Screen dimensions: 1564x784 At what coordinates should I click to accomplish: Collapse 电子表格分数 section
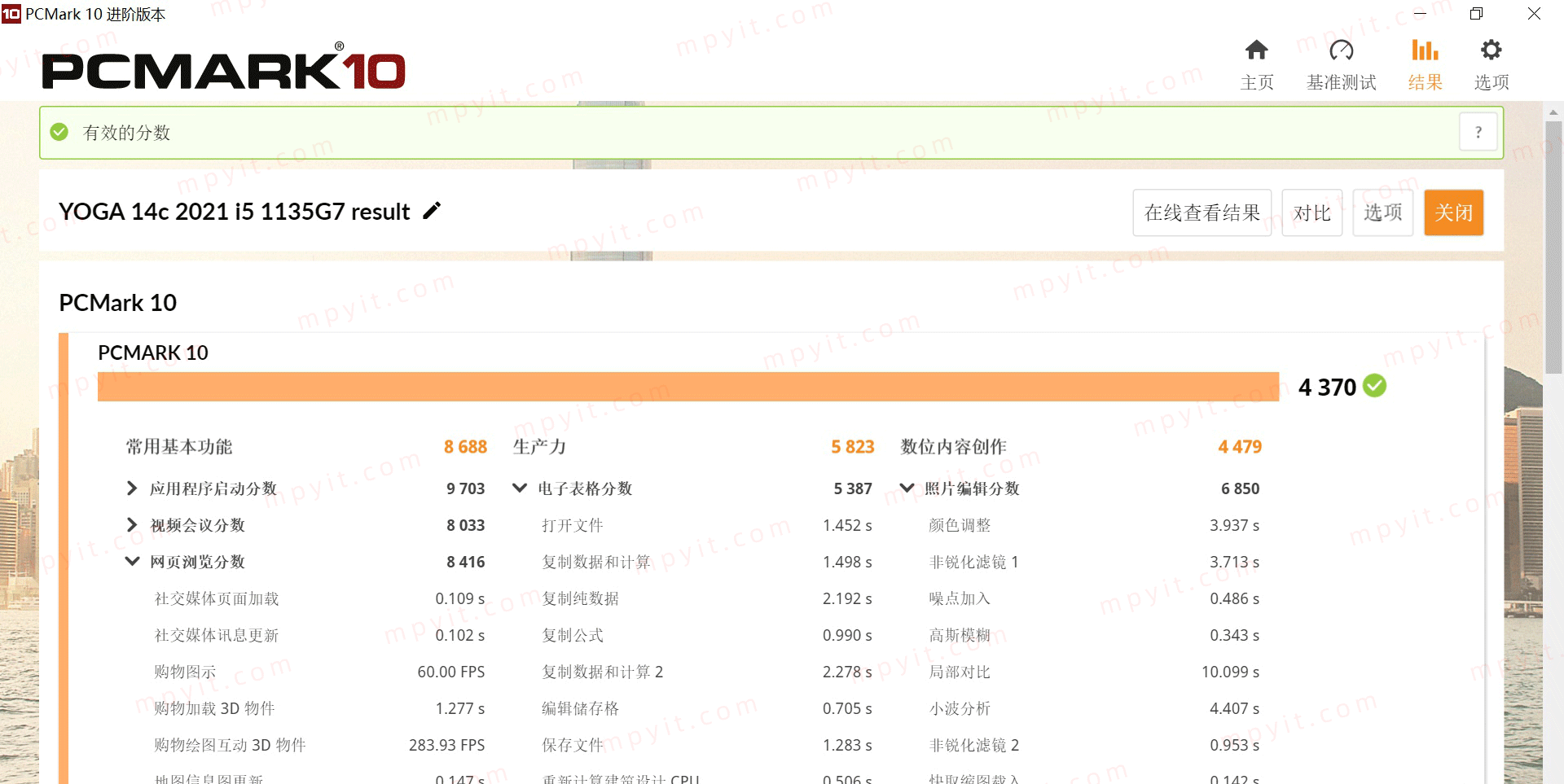pos(520,488)
